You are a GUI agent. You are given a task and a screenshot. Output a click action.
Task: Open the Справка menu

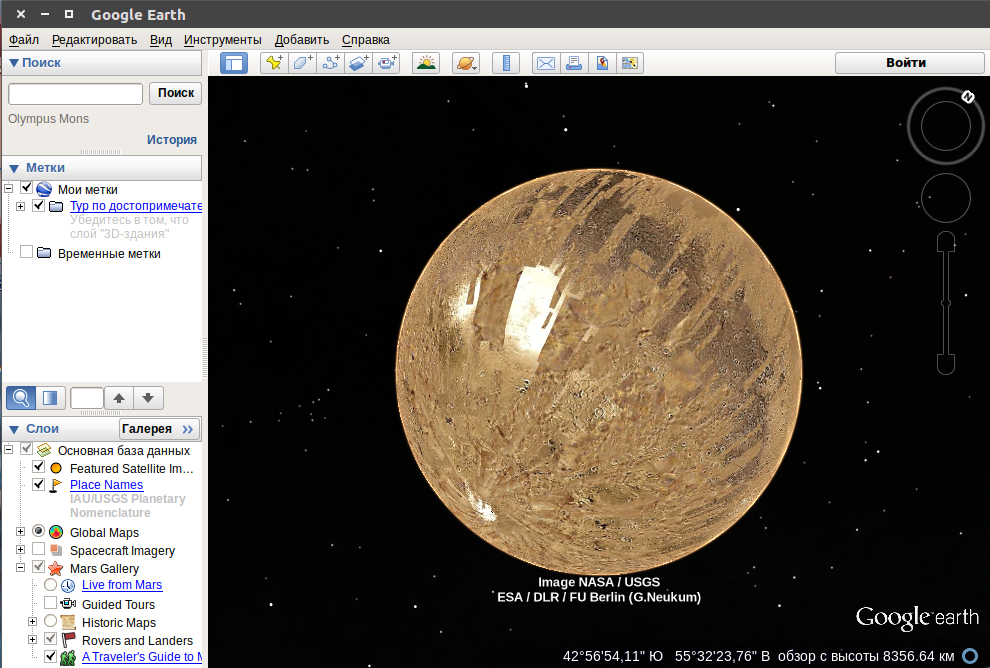click(x=366, y=40)
